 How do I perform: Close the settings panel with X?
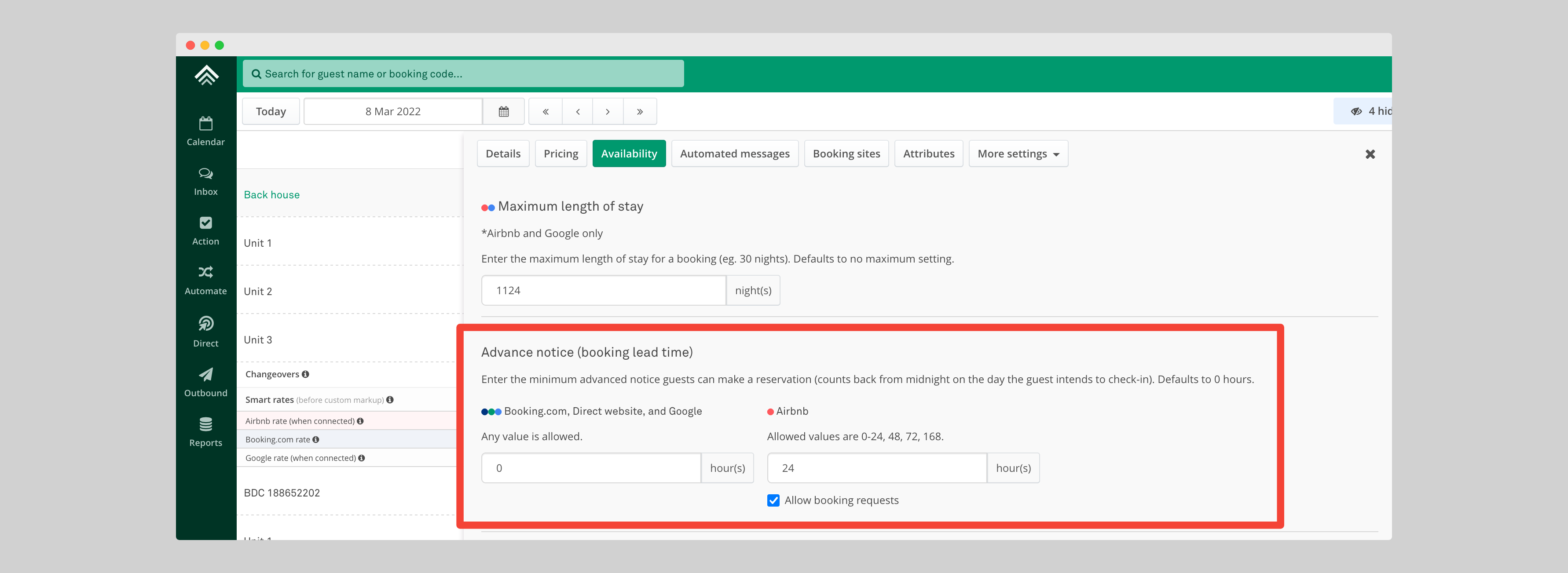point(1370,154)
